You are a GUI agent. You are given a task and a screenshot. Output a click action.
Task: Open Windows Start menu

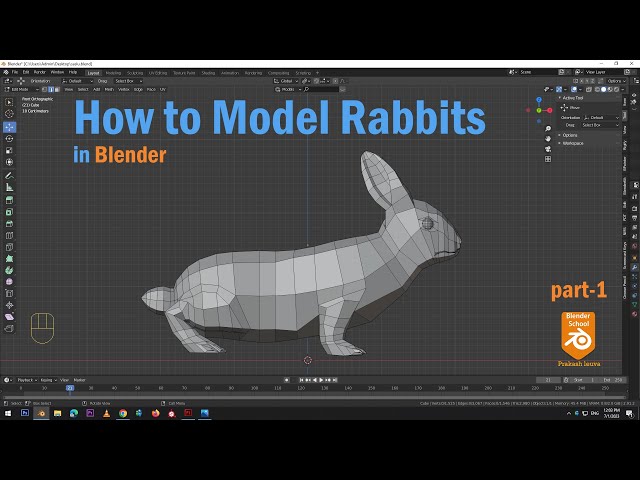click(8, 413)
